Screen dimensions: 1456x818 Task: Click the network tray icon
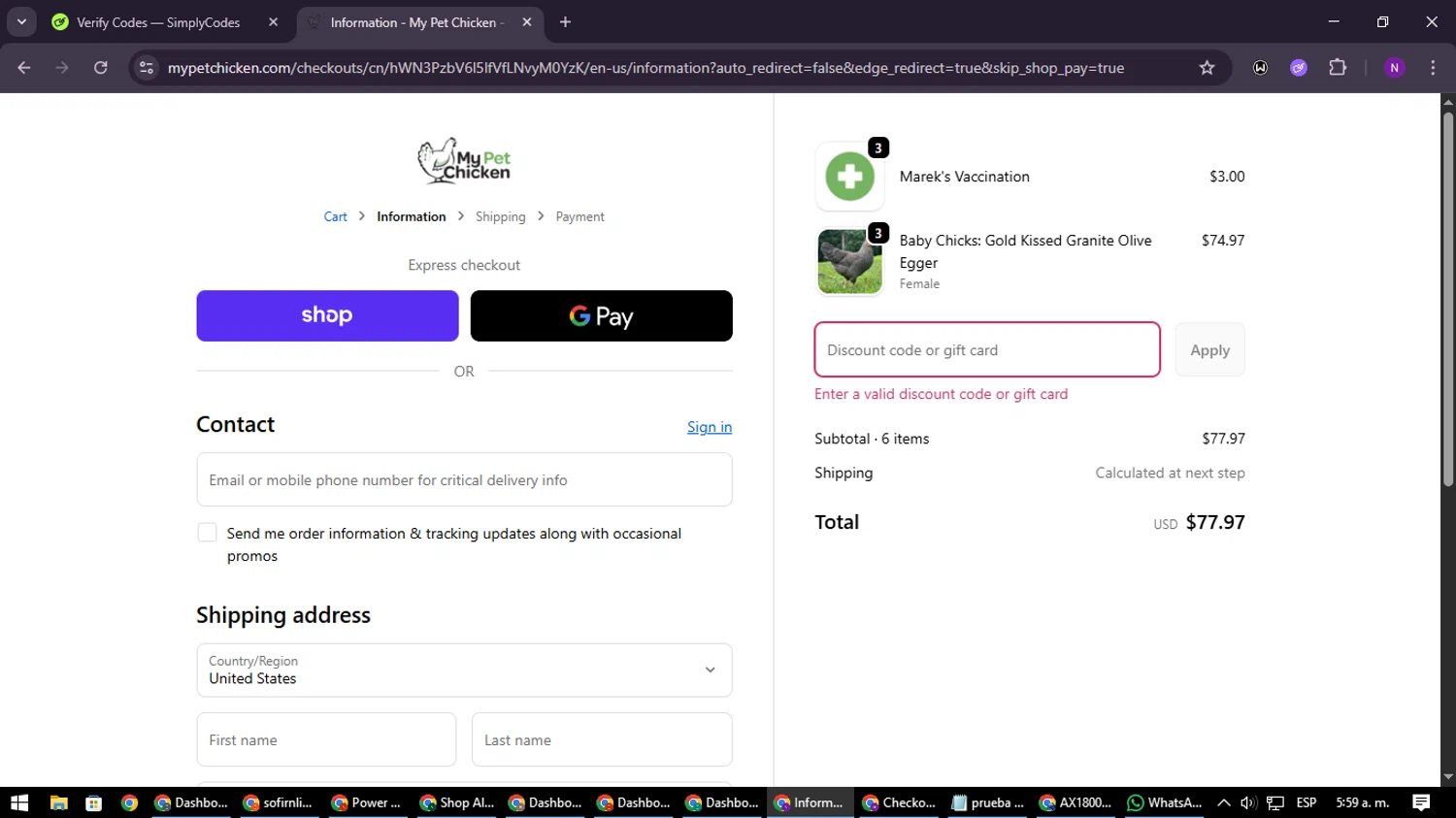[1275, 802]
